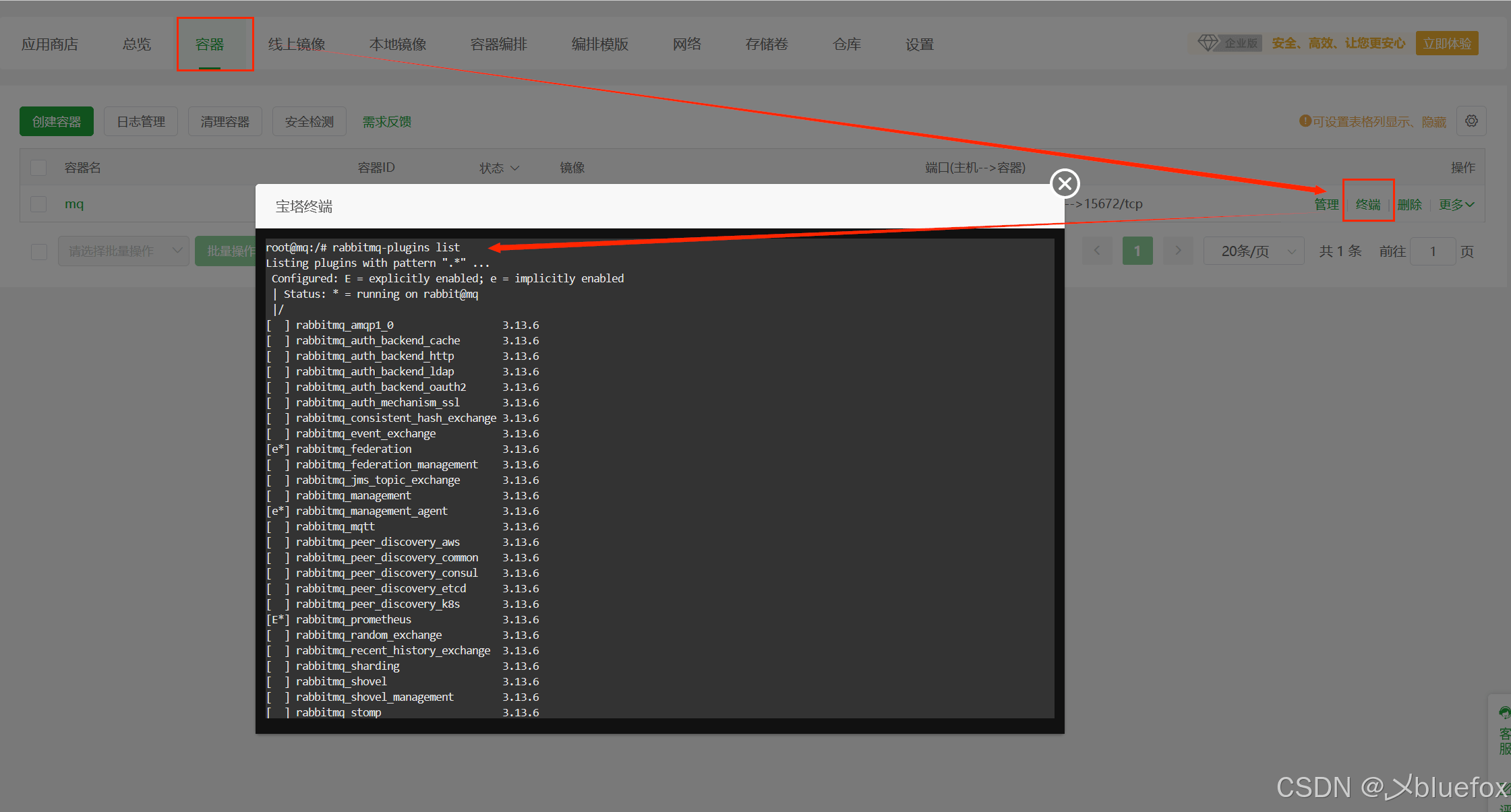Click the orange info icon beside 可设置表格列显示
Screen dimensions: 1511x812
click(1305, 121)
